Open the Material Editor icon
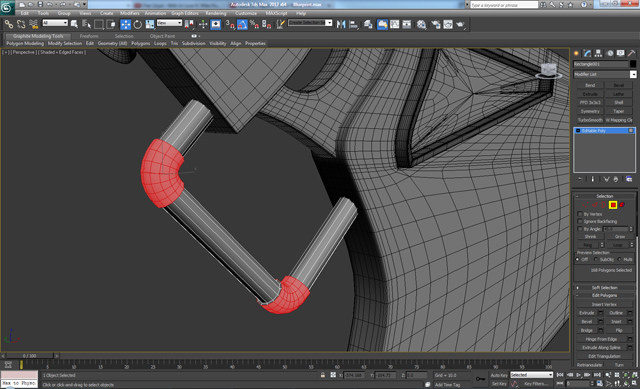Viewport: 640px width, 389px height. click(421, 24)
